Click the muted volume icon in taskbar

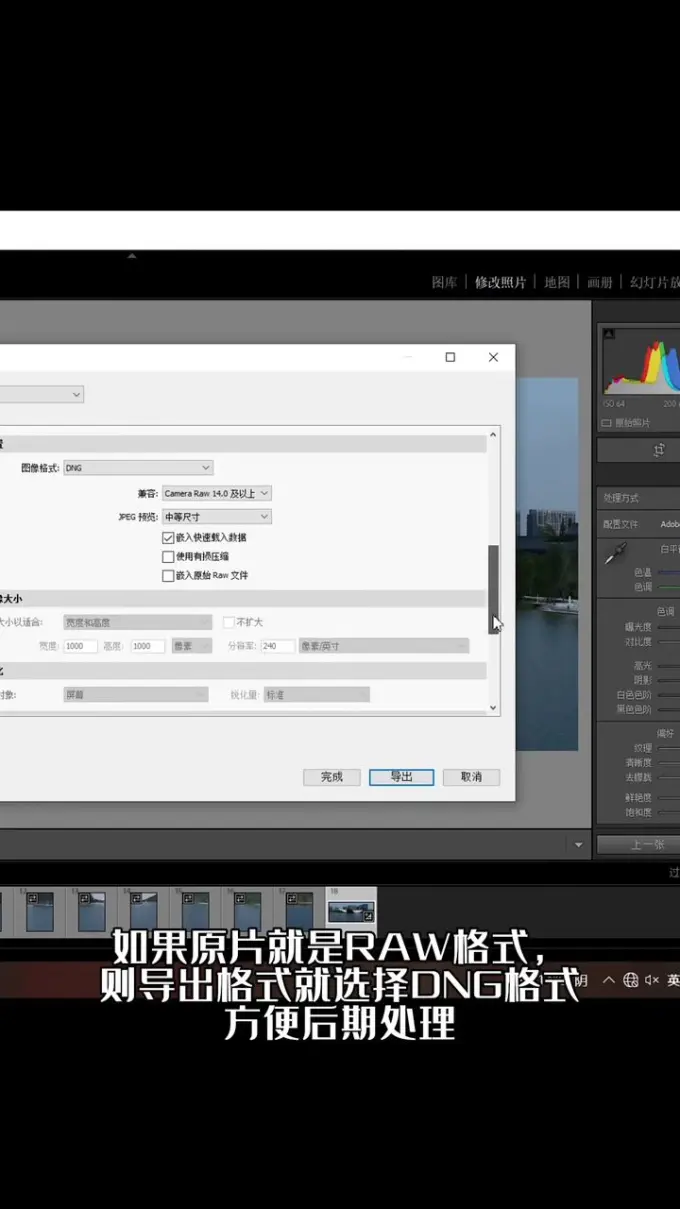click(651, 980)
